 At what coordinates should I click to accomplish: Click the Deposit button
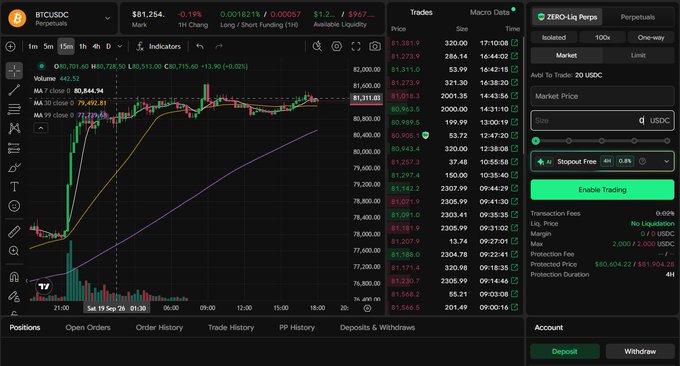point(565,351)
